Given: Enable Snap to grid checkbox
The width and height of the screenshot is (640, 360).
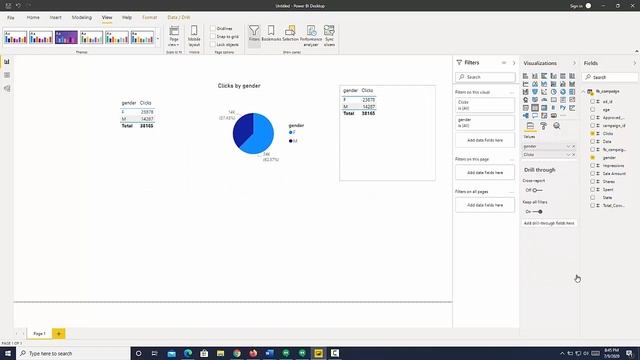Looking at the screenshot, I should pyautogui.click(x=213, y=36).
